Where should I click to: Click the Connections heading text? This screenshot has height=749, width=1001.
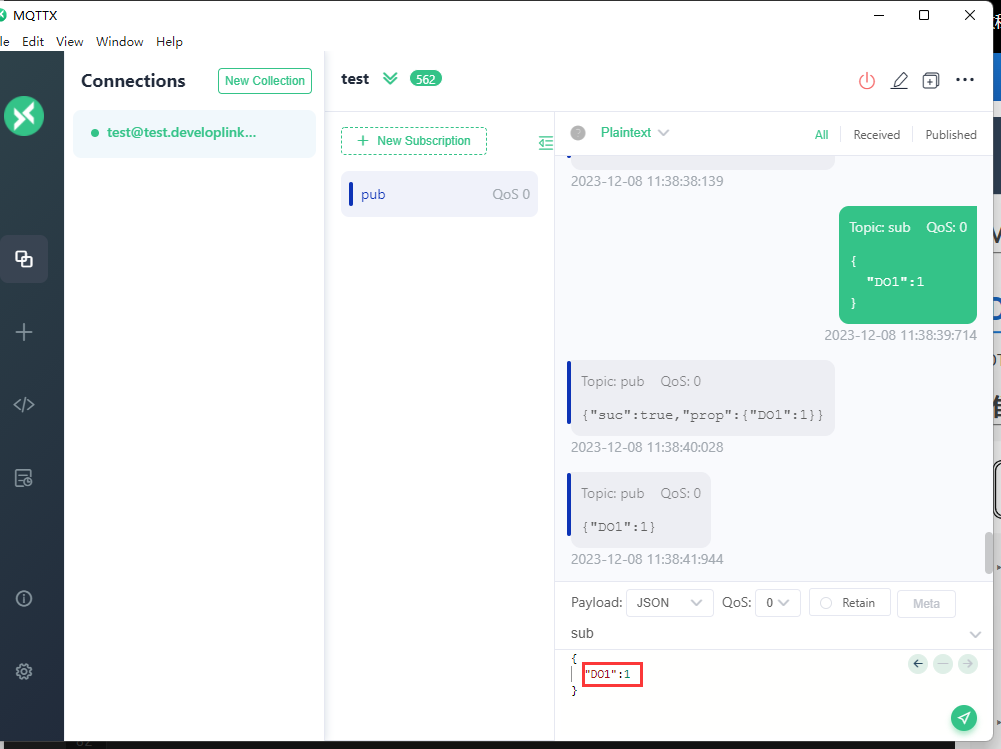click(133, 81)
